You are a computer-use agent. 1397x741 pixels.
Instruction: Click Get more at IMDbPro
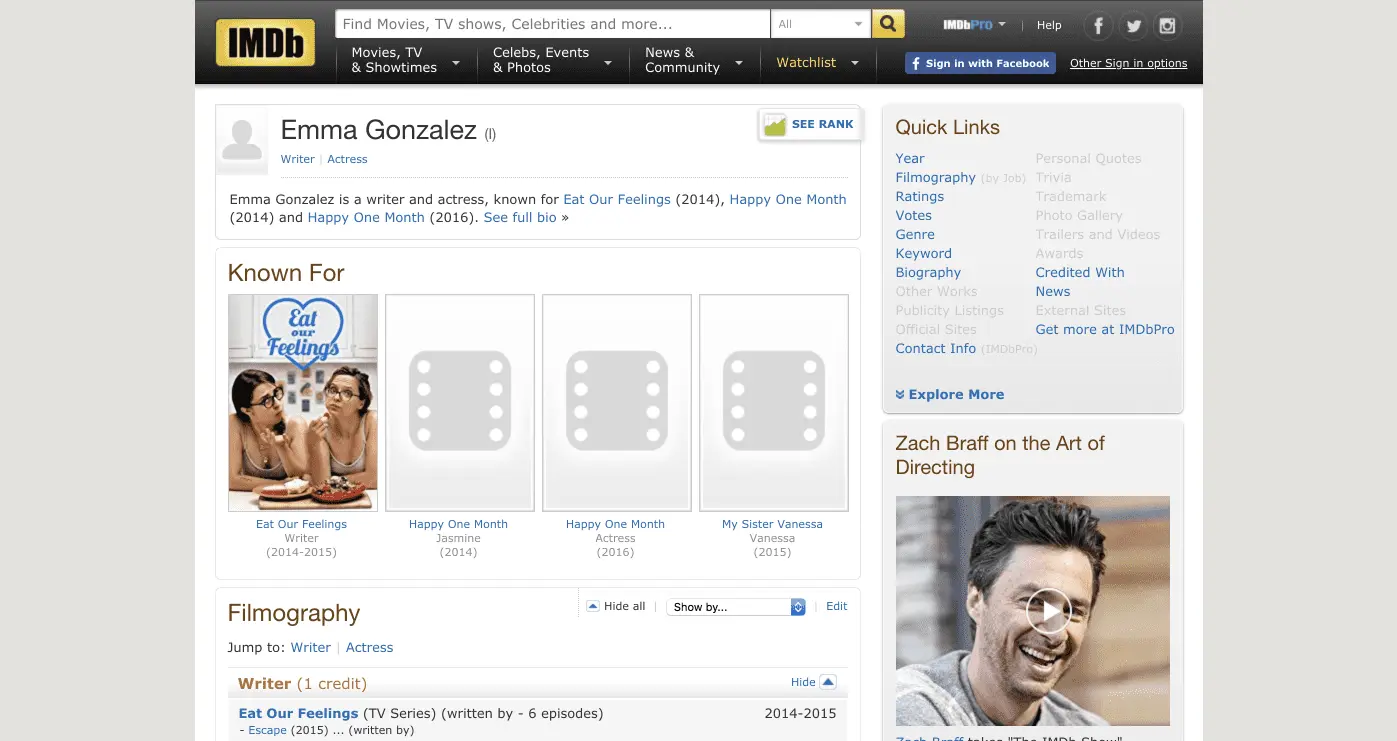point(1105,329)
